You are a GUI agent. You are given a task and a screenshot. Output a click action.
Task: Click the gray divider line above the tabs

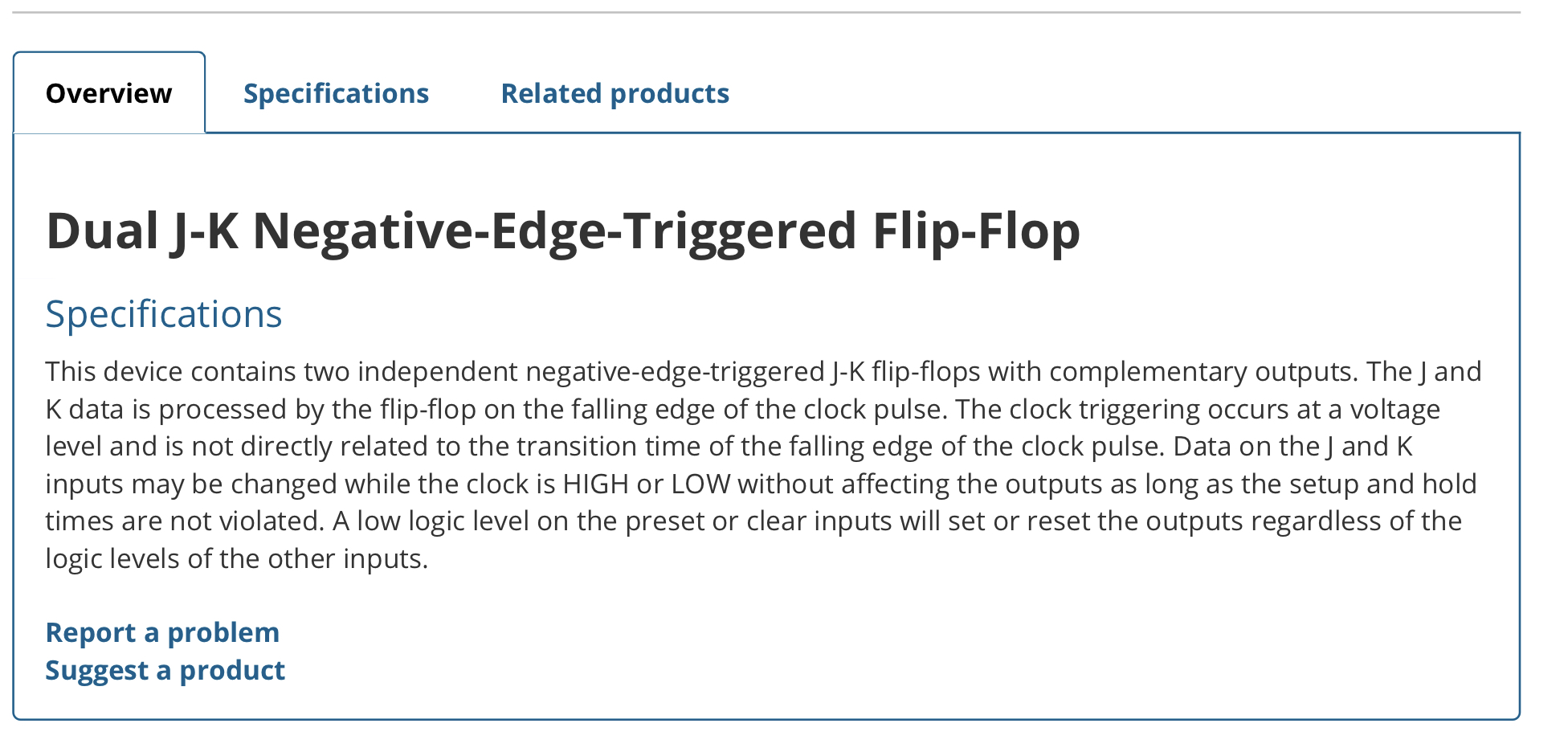(x=766, y=12)
